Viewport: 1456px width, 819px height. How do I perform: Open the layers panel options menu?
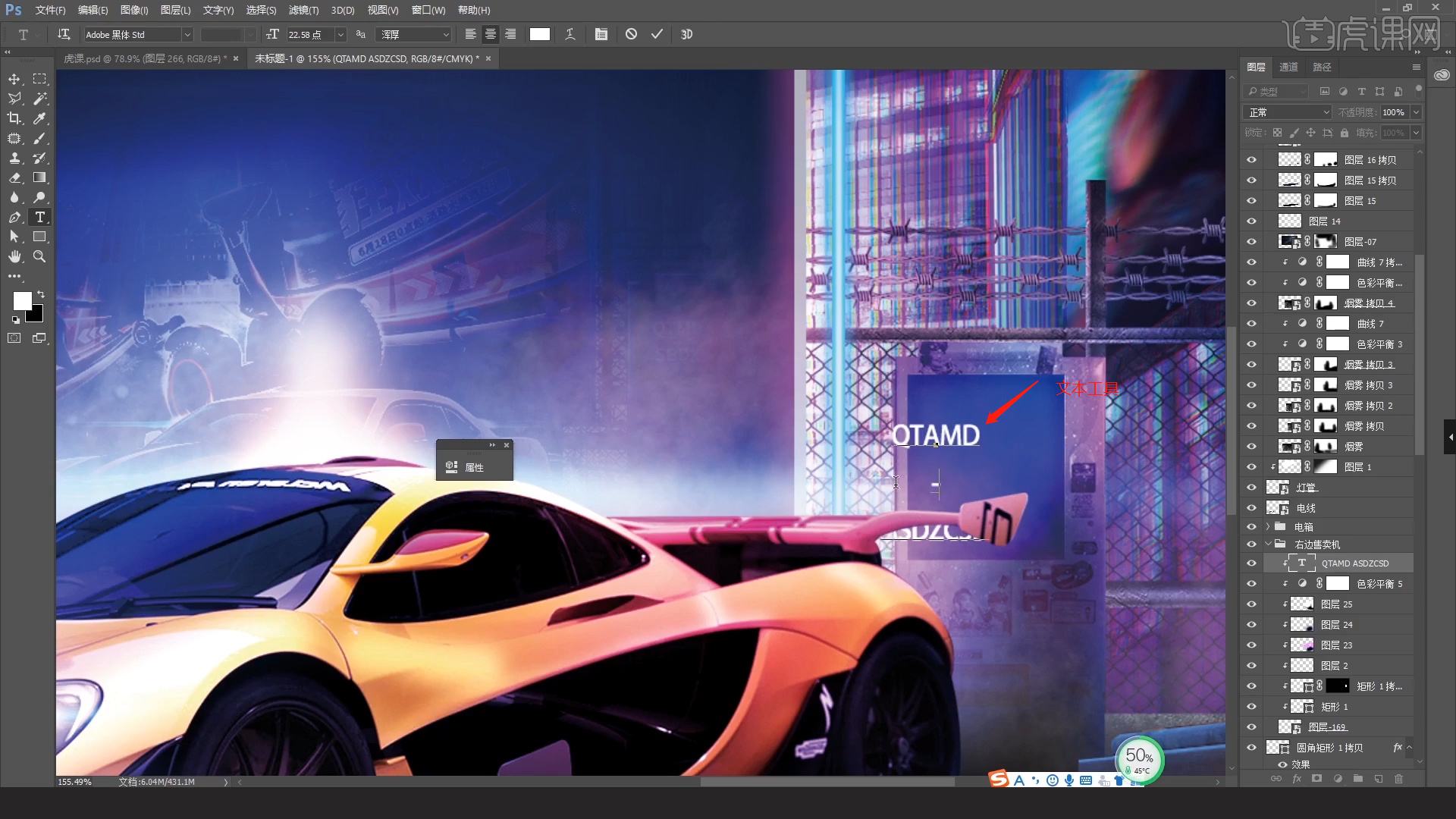1416,67
